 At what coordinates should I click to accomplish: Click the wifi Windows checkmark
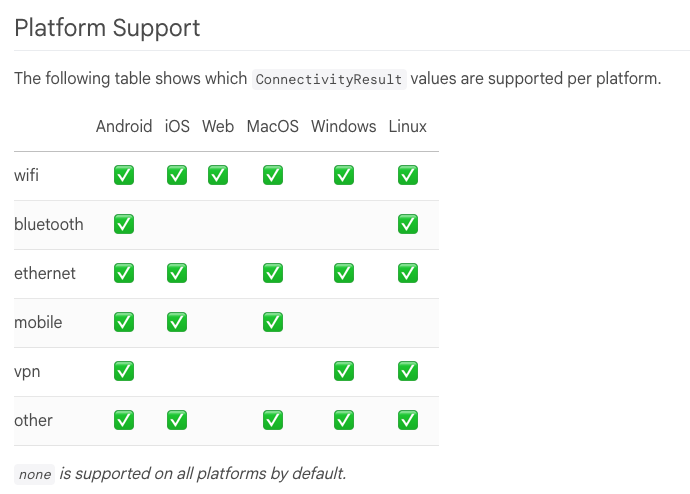[344, 175]
